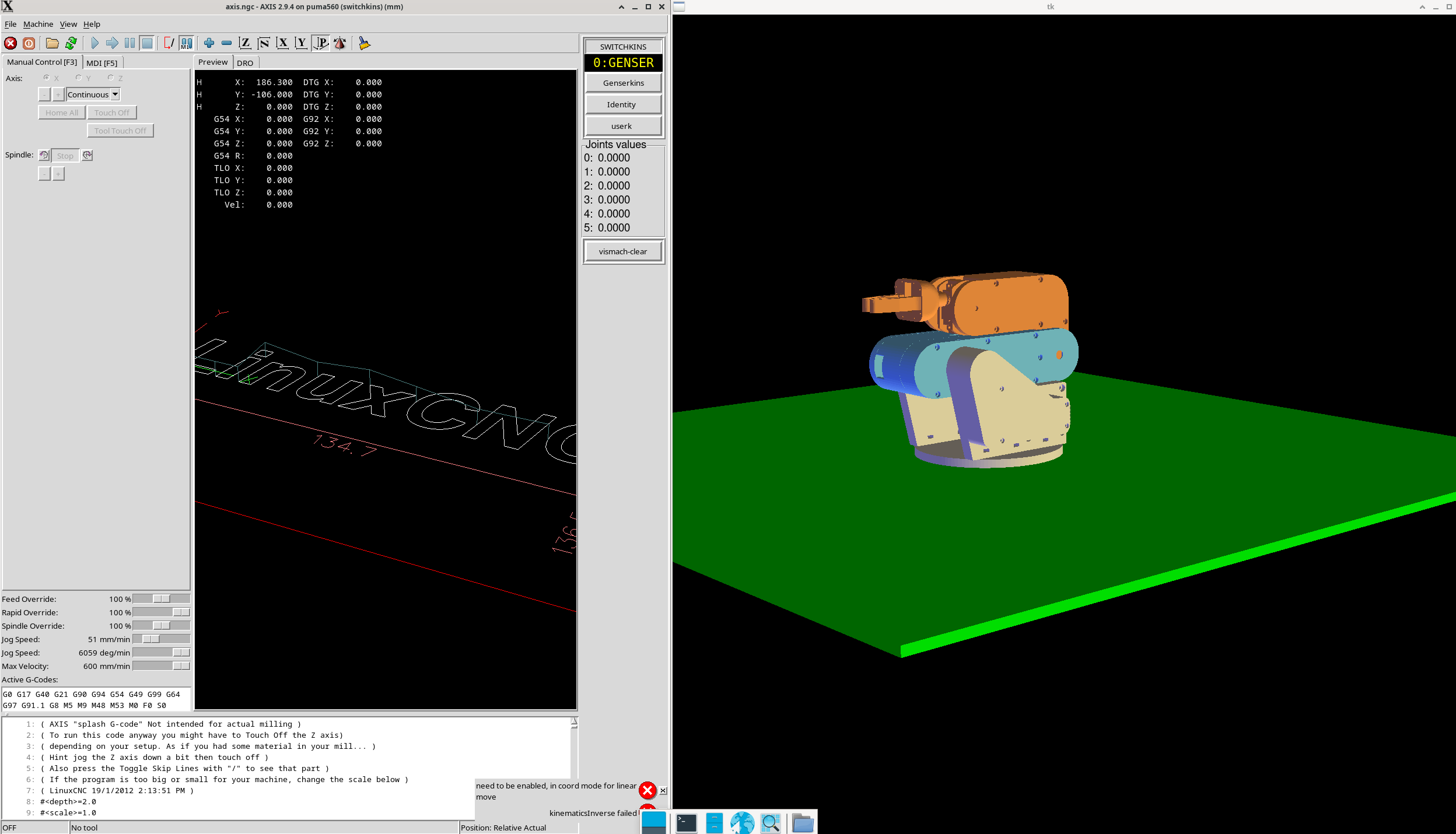Decrease spindle speed minus button
The image size is (1456, 834).
click(x=44, y=174)
